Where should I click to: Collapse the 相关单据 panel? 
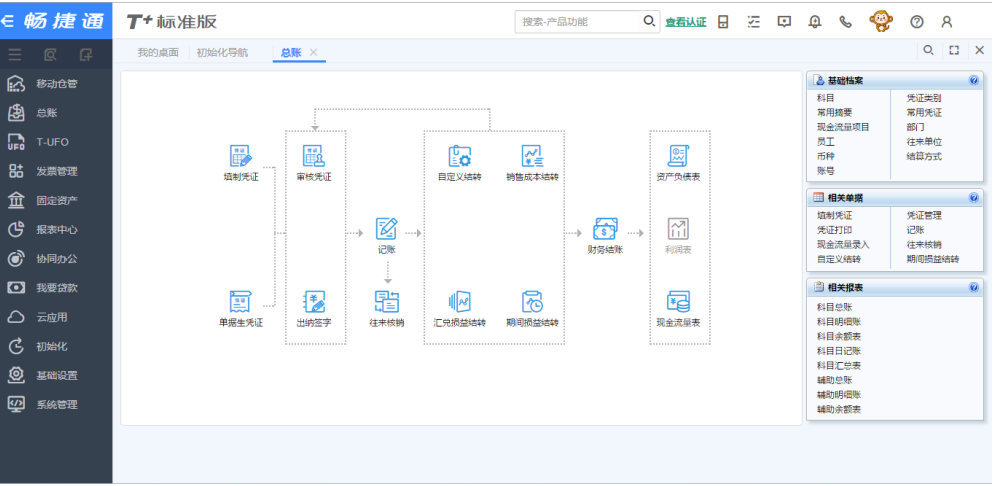click(973, 197)
